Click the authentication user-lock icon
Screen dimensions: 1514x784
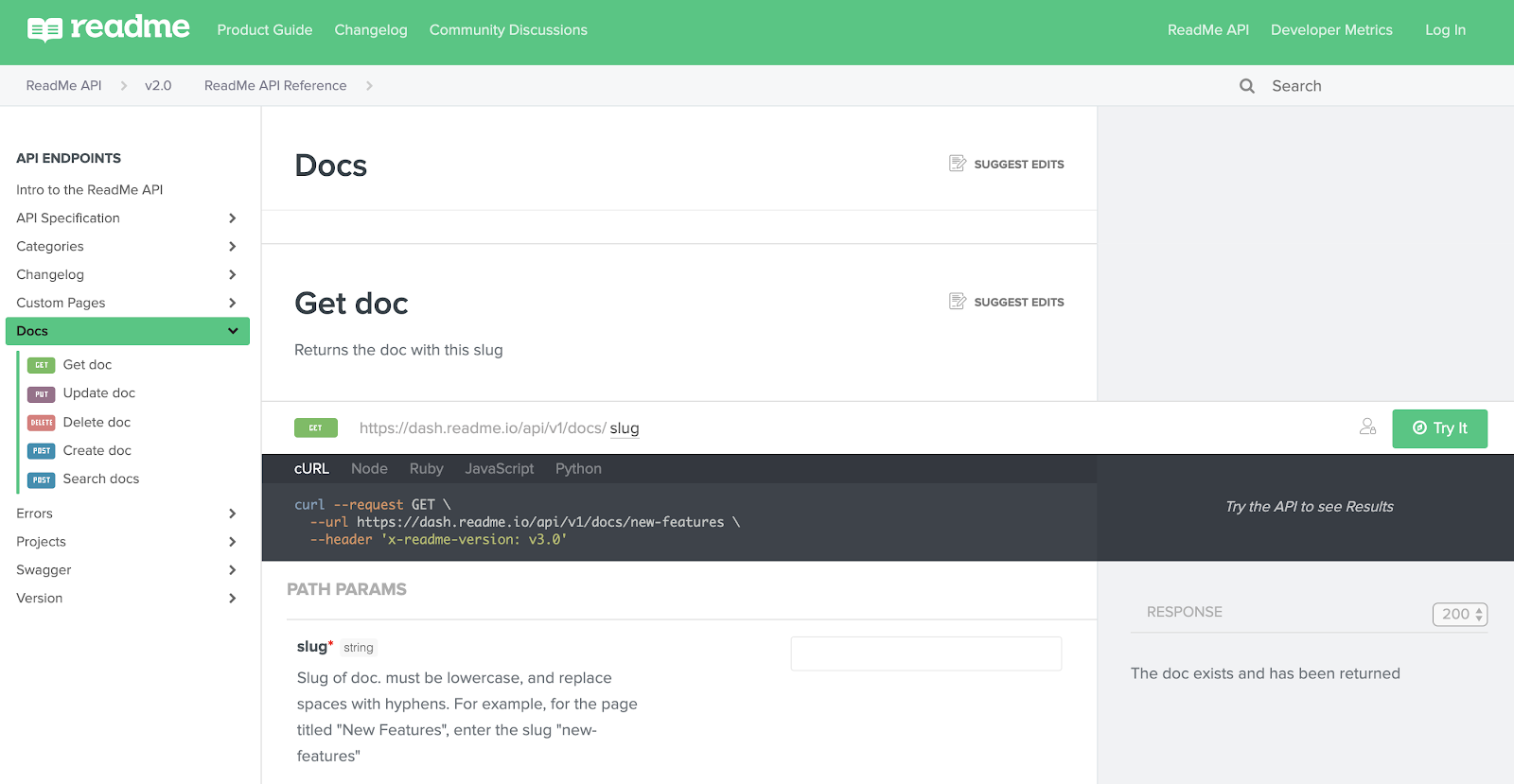pyautogui.click(x=1368, y=427)
